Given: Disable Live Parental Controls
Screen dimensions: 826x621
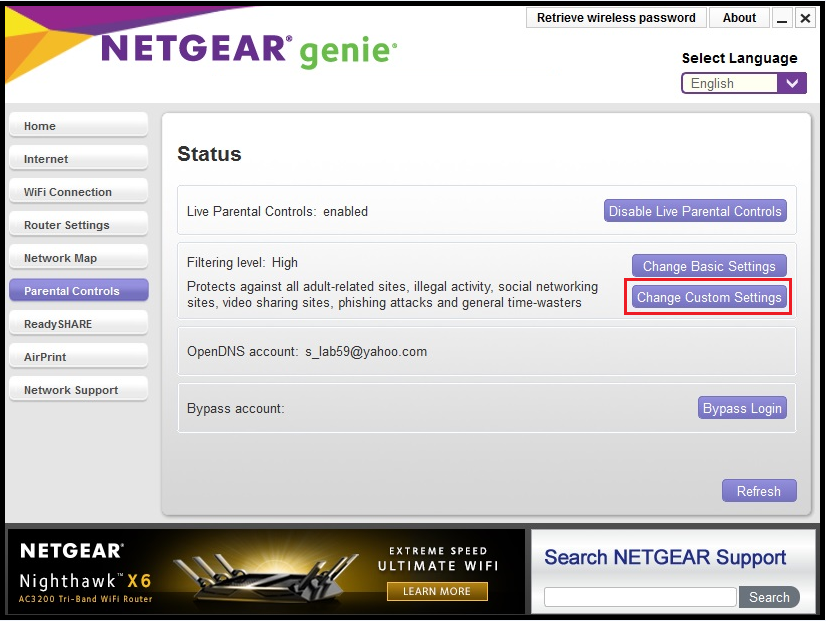Looking at the screenshot, I should pos(695,211).
